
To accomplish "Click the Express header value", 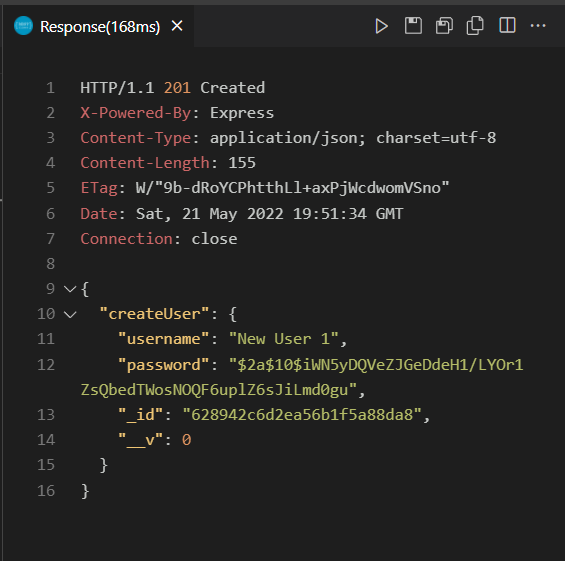I will point(242,113).
